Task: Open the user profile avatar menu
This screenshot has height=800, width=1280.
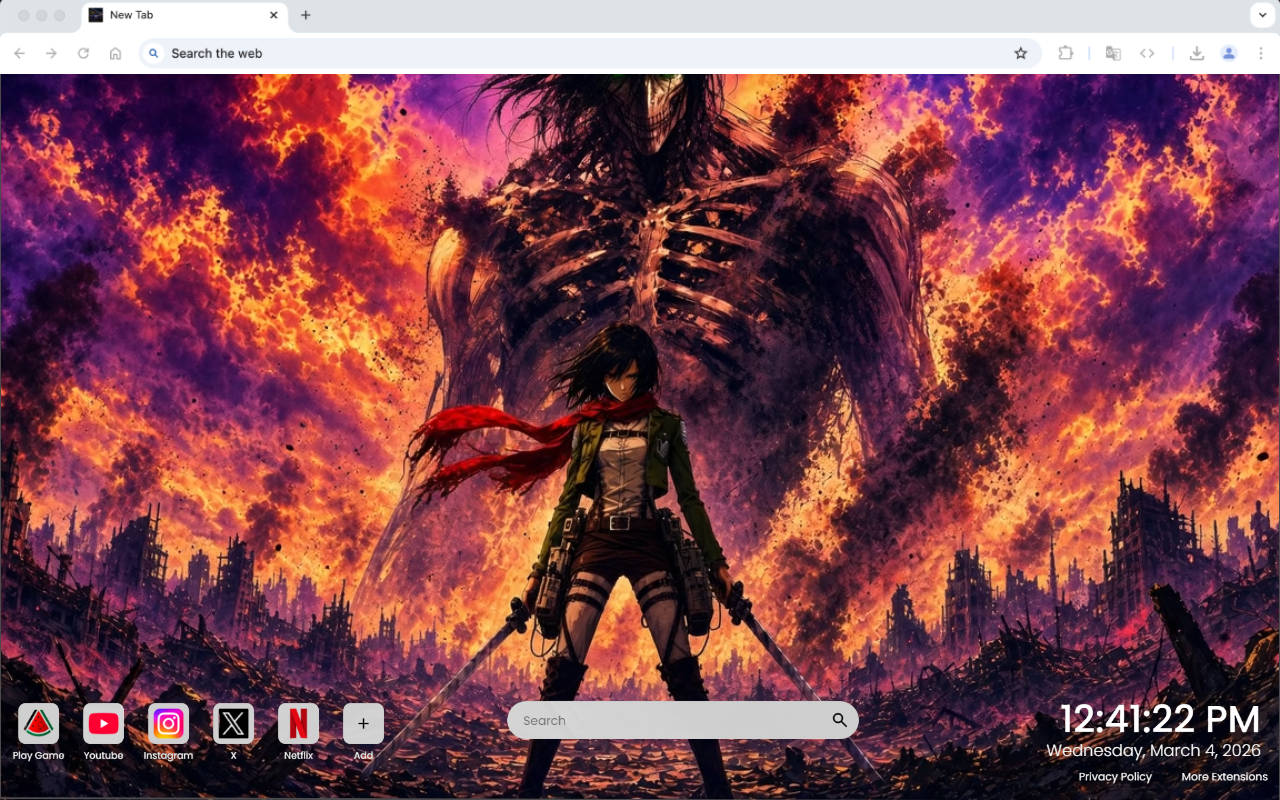Action: [1229, 53]
